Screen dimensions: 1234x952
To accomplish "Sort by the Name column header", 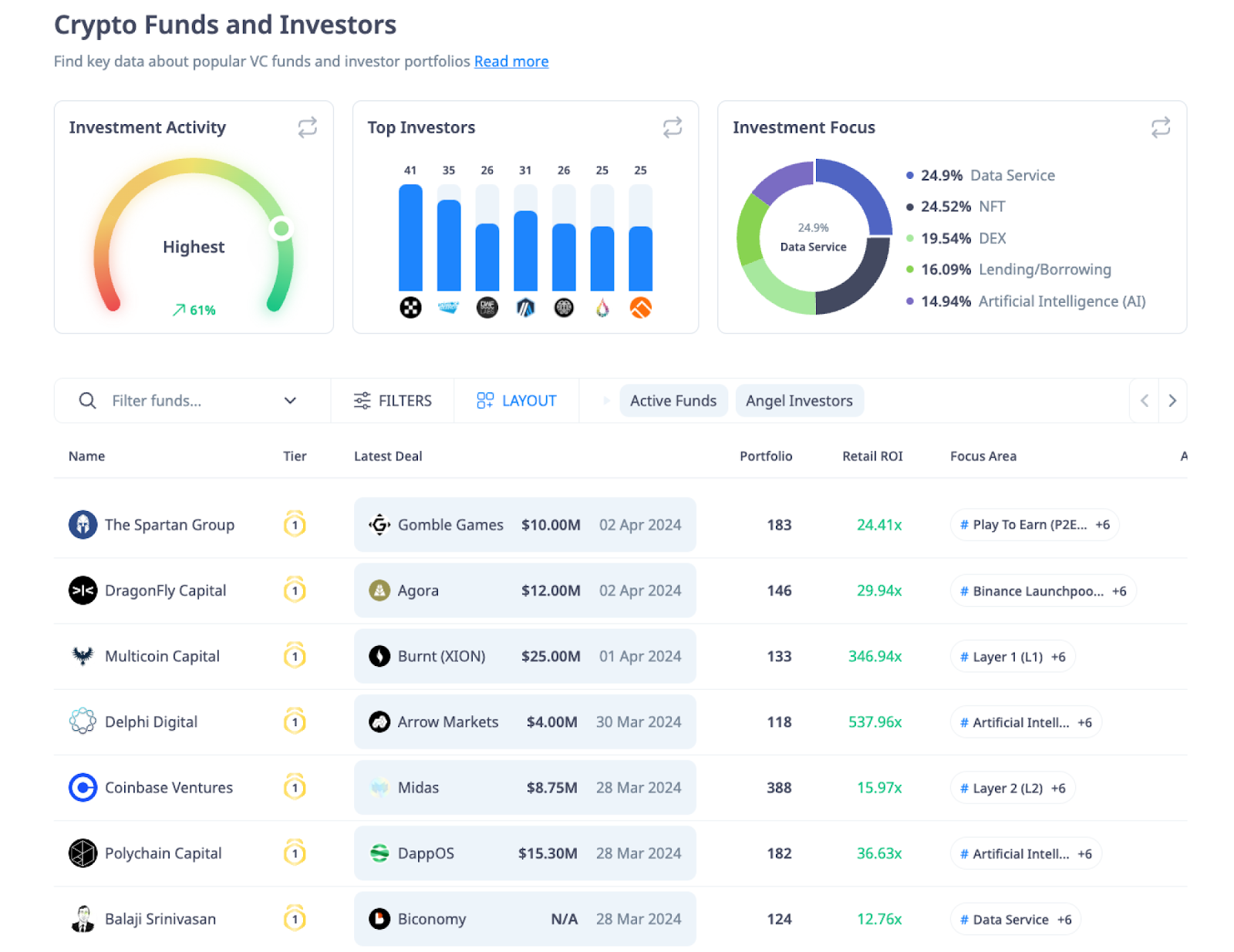I will coord(86,456).
